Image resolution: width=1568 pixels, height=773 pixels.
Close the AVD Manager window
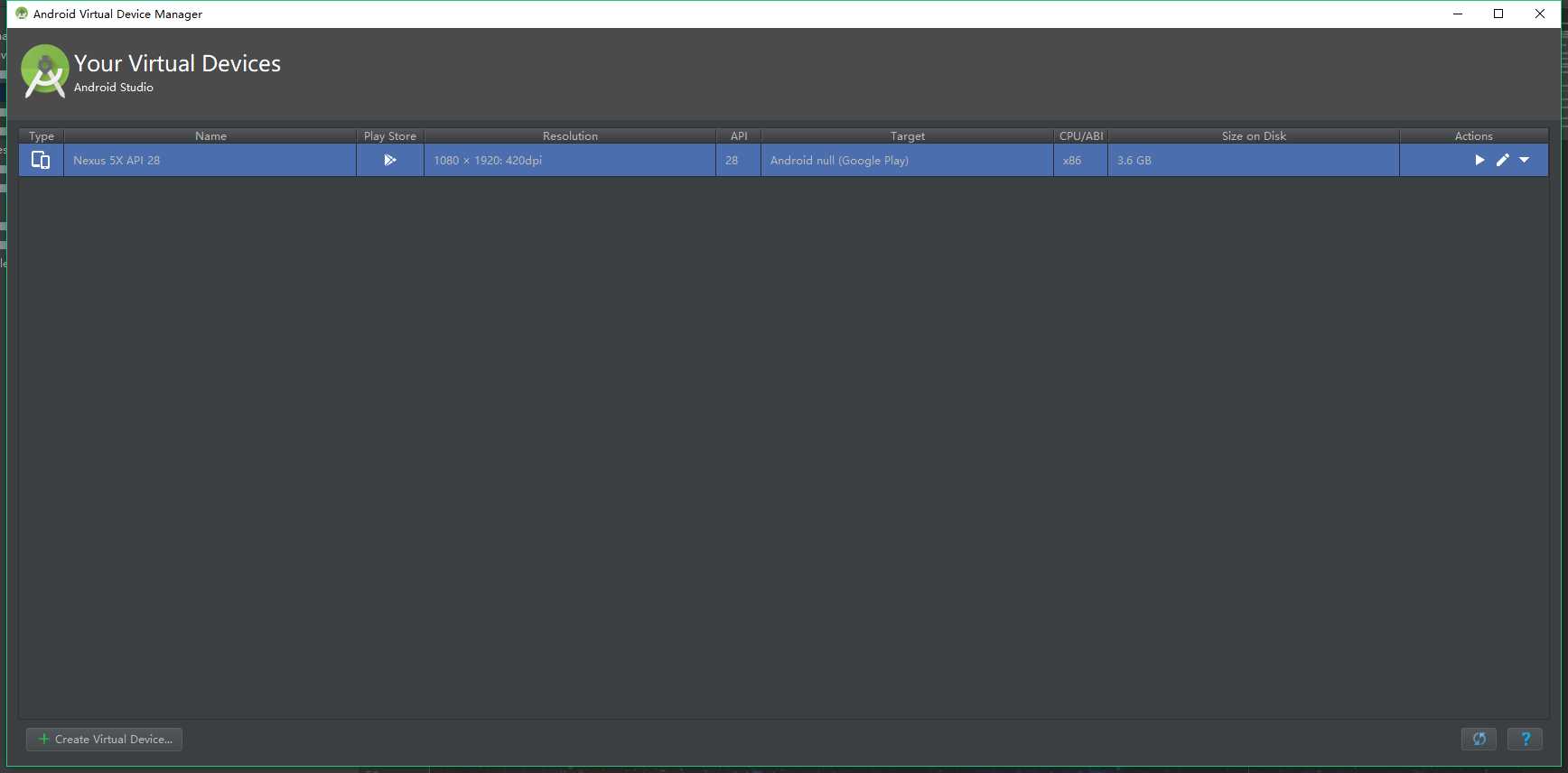(1540, 14)
